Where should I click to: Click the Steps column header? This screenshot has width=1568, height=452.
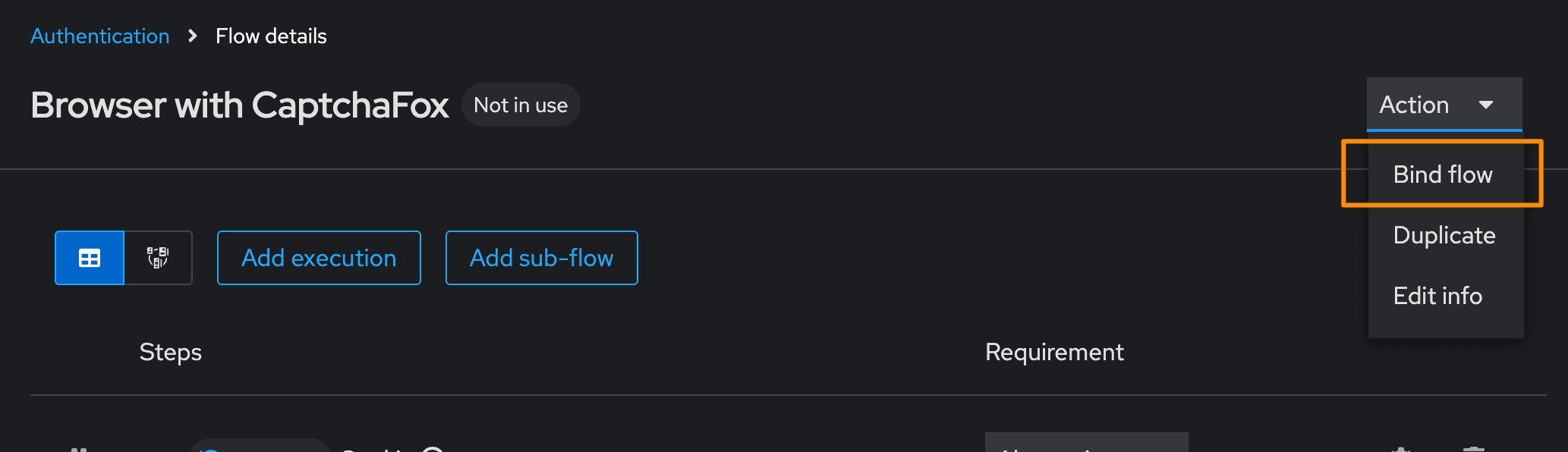coord(171,352)
